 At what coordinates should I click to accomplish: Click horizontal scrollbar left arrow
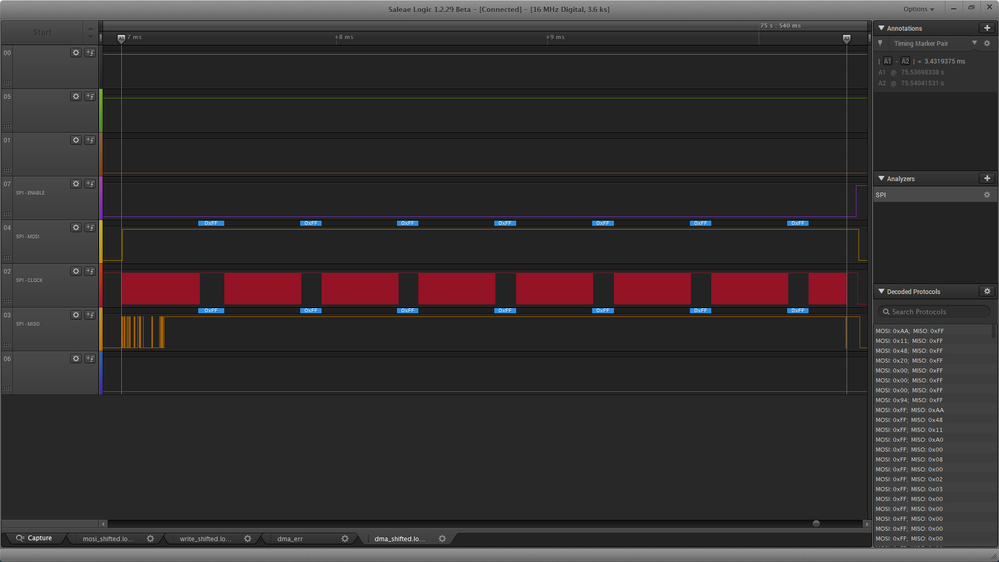103,524
